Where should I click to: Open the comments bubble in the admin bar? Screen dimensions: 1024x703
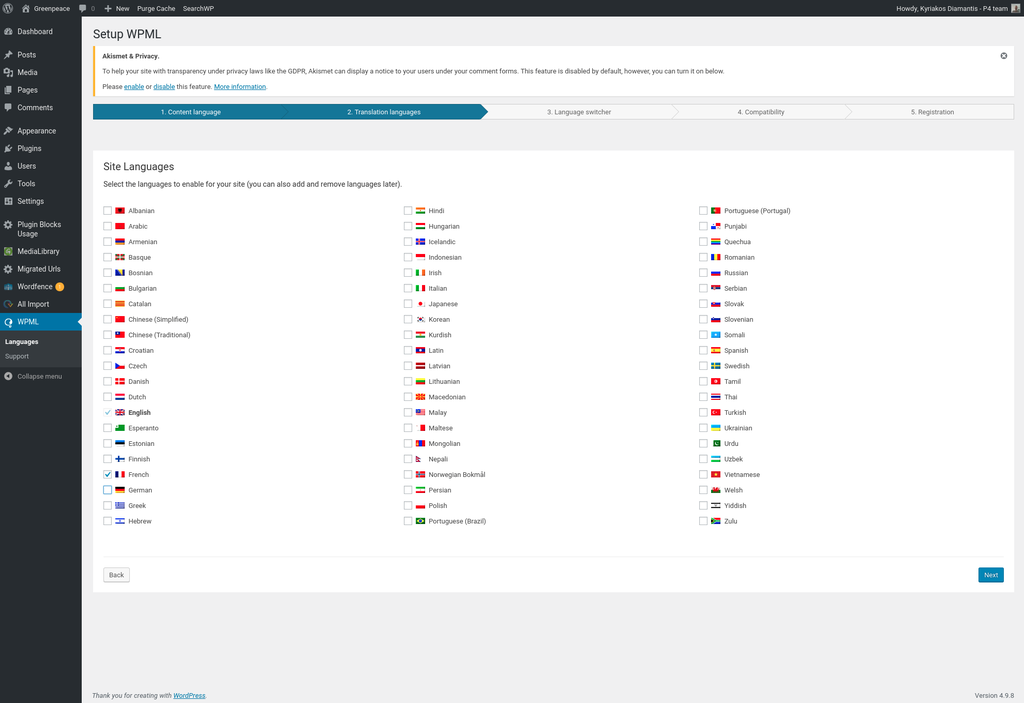point(83,8)
